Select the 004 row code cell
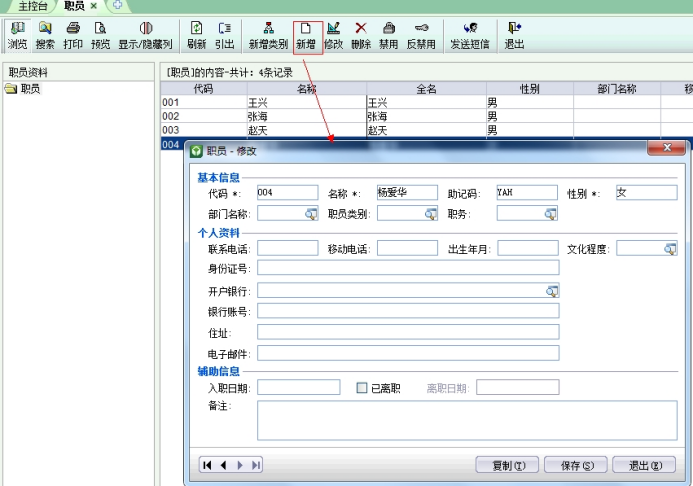This screenshot has width=693, height=486. (x=171, y=144)
